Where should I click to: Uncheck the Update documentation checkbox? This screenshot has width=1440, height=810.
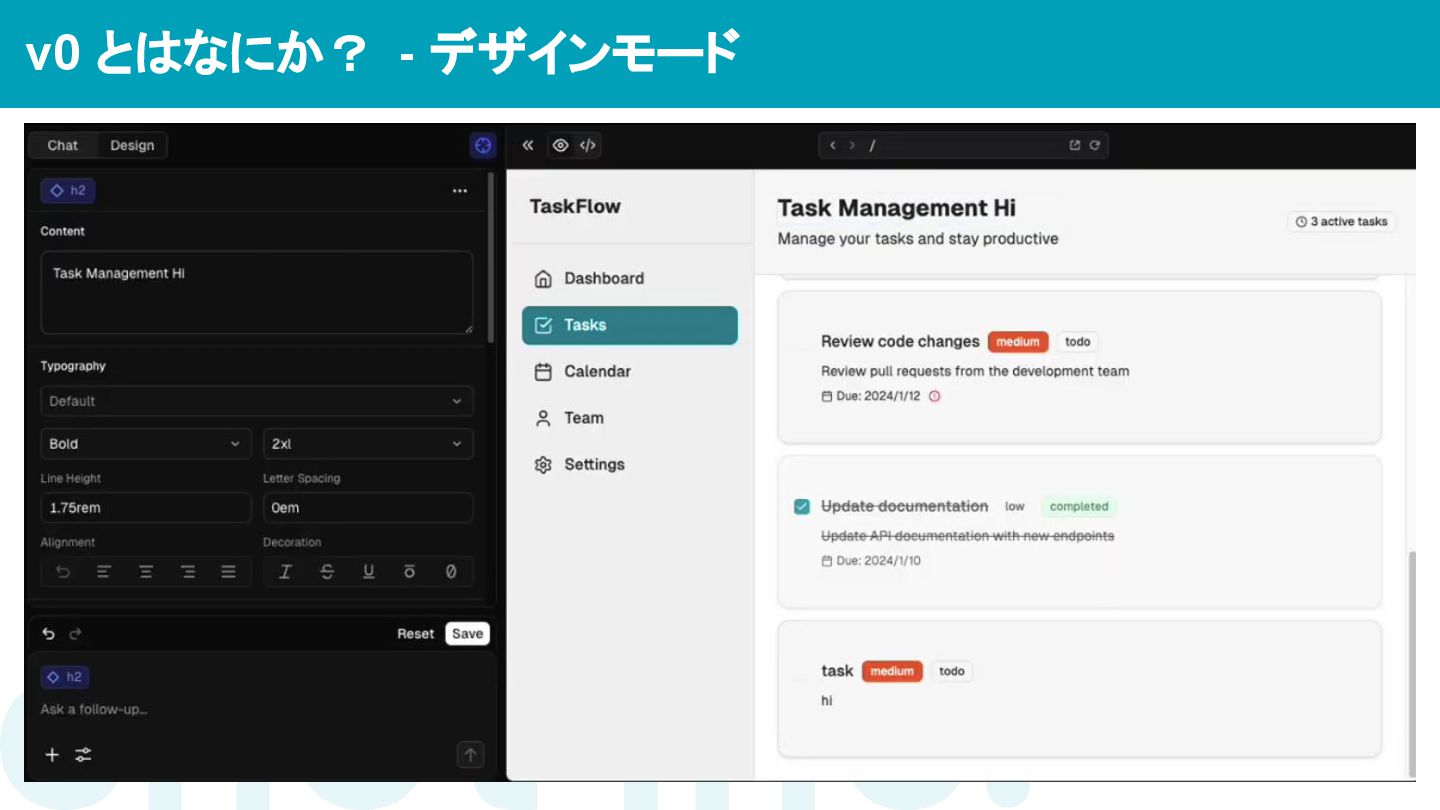tap(801, 507)
